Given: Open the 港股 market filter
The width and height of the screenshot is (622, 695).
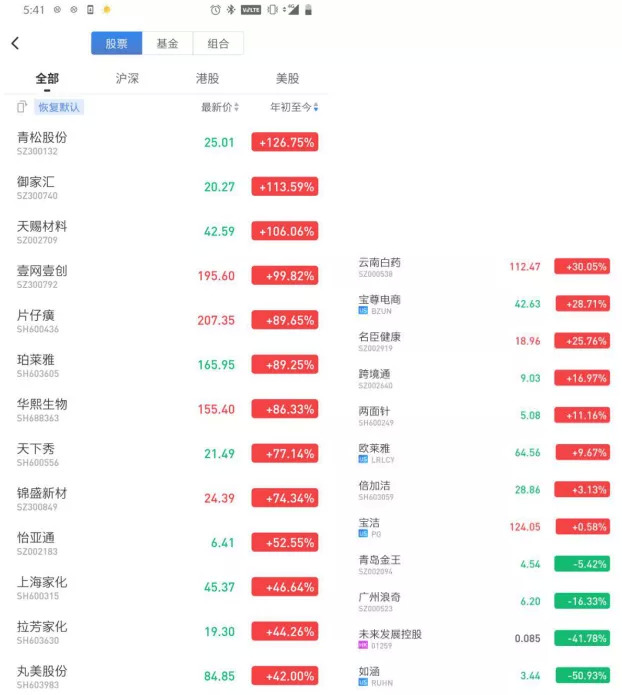Looking at the screenshot, I should [207, 79].
